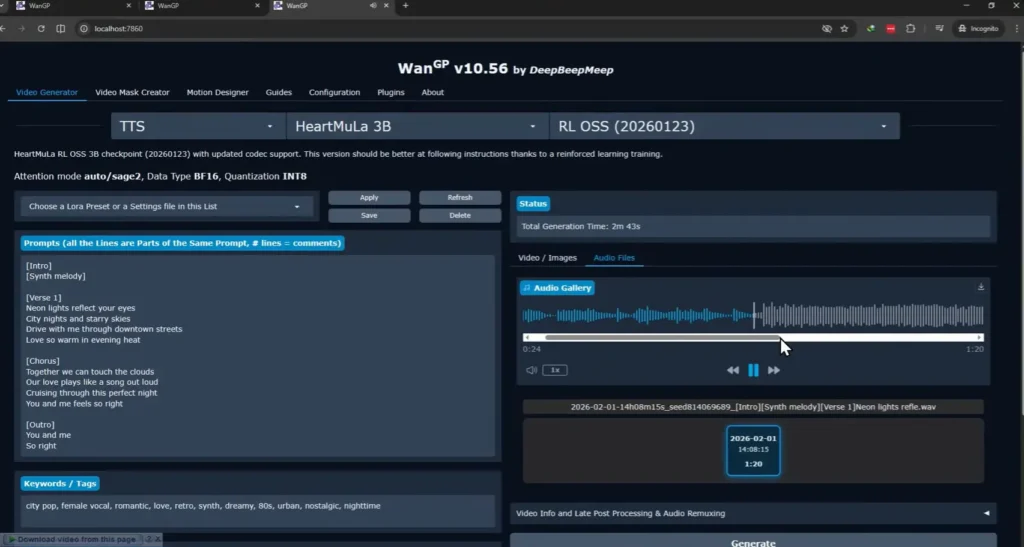The image size is (1024, 547).
Task: Click the Total Generation Time: 2m 43s text
Action: click(580, 227)
